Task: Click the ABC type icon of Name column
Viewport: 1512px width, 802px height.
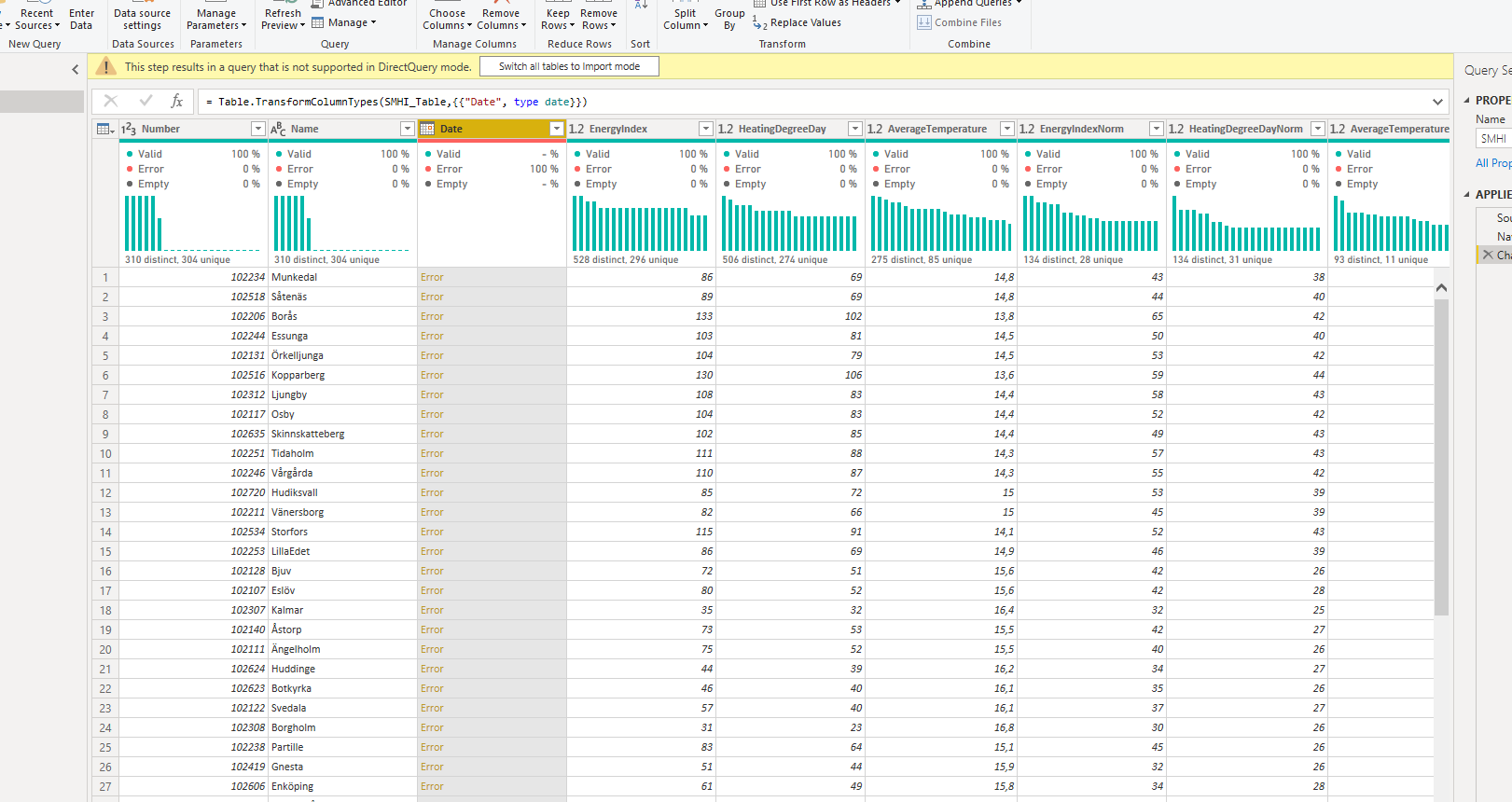Action: point(278,129)
